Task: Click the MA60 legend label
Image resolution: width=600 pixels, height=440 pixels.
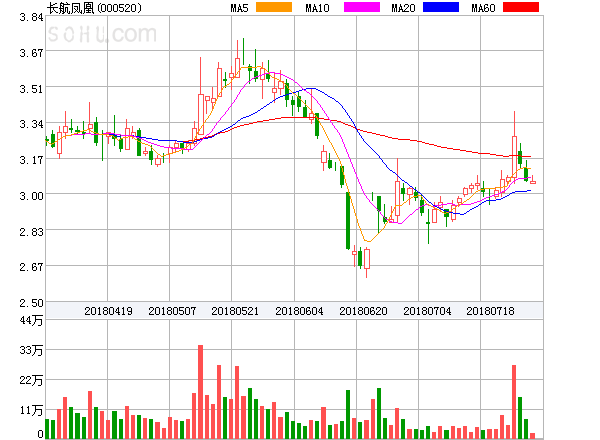Action: pos(483,8)
